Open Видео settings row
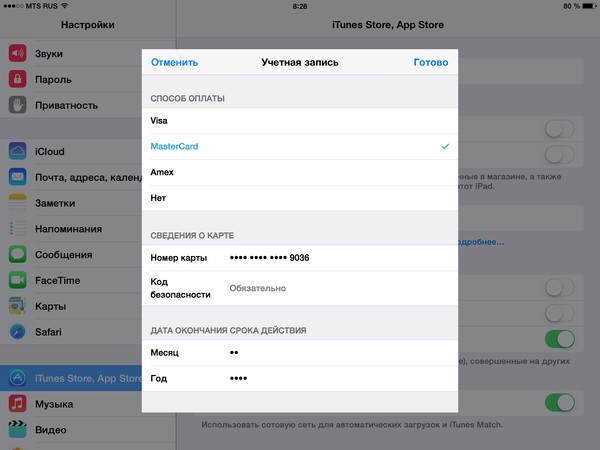The image size is (600, 450). click(71, 429)
